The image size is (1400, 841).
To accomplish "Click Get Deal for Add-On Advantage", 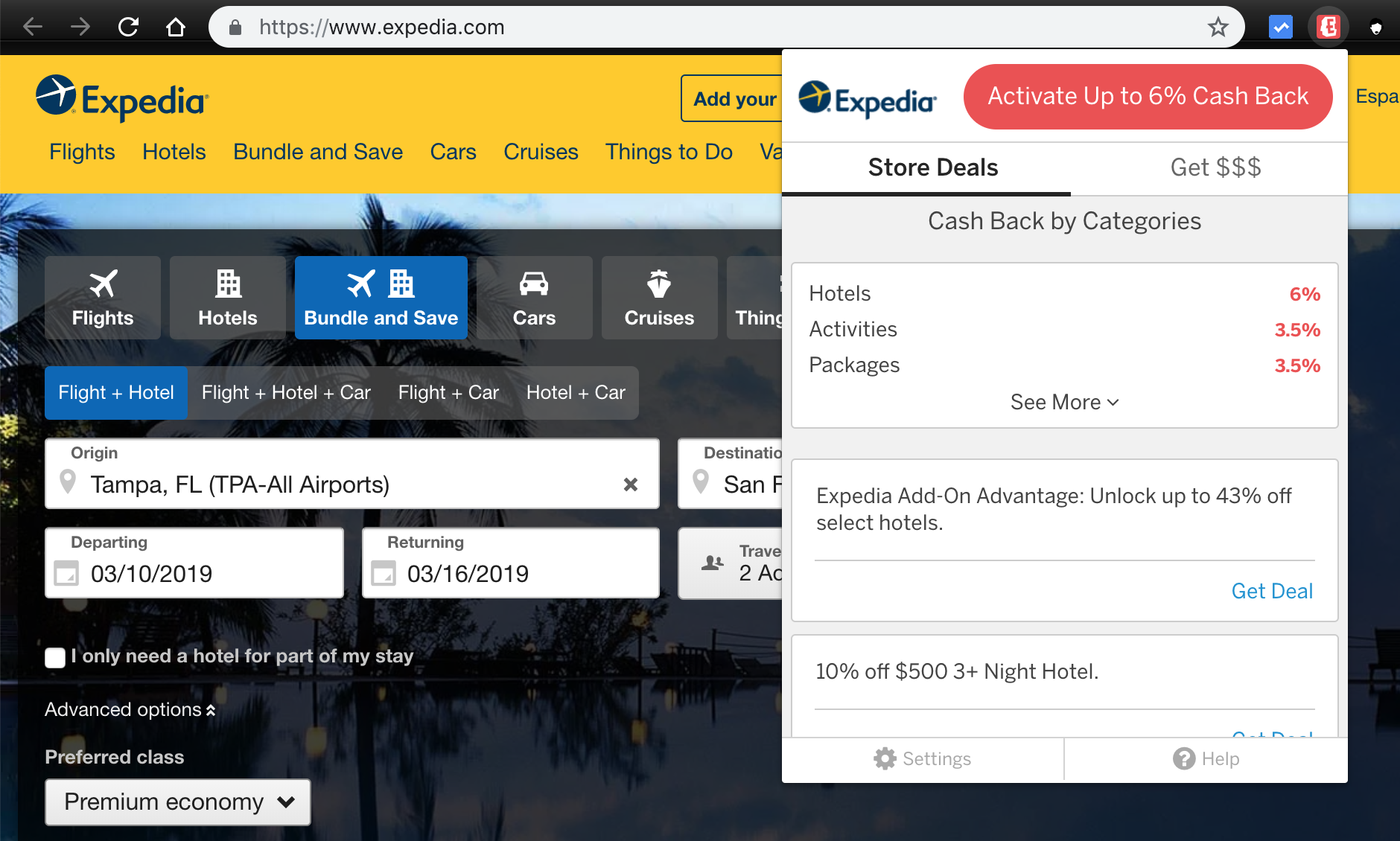I will [1272, 591].
